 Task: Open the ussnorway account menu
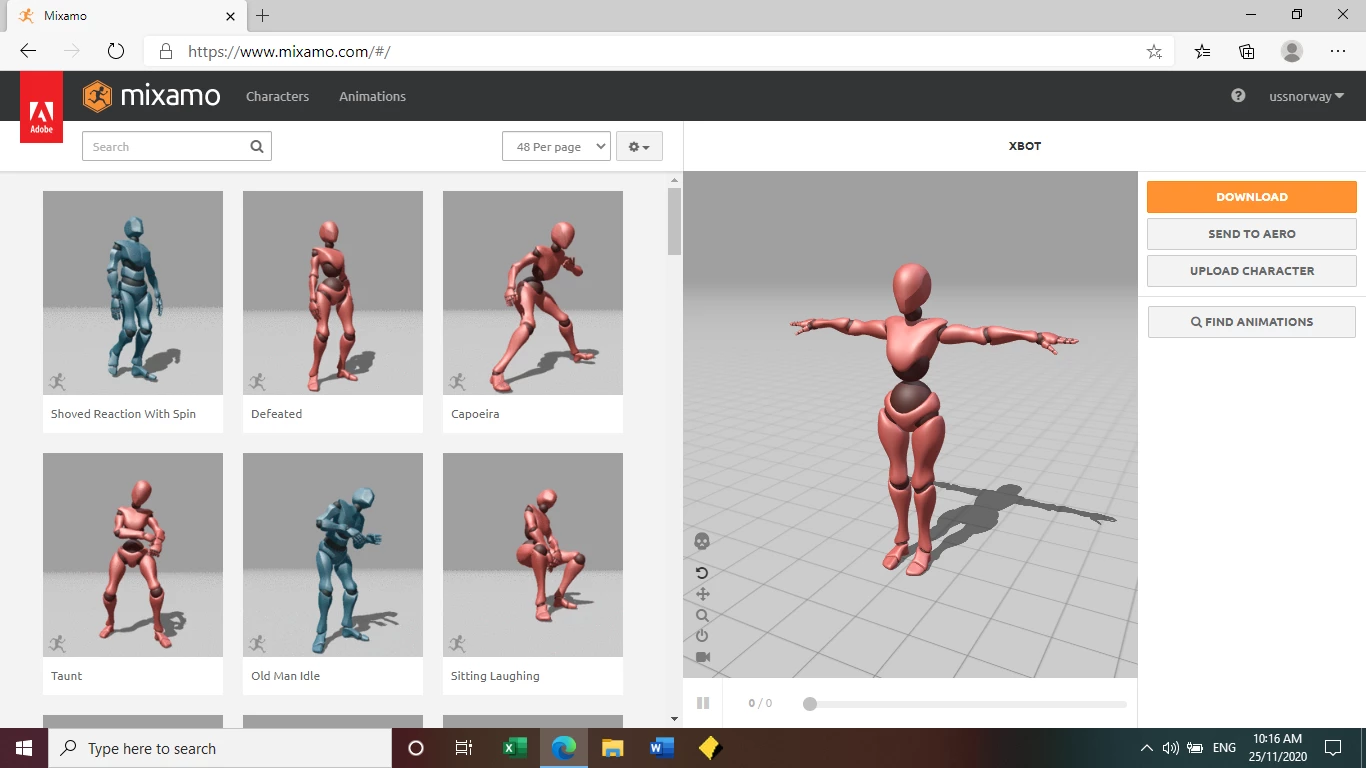click(1306, 97)
